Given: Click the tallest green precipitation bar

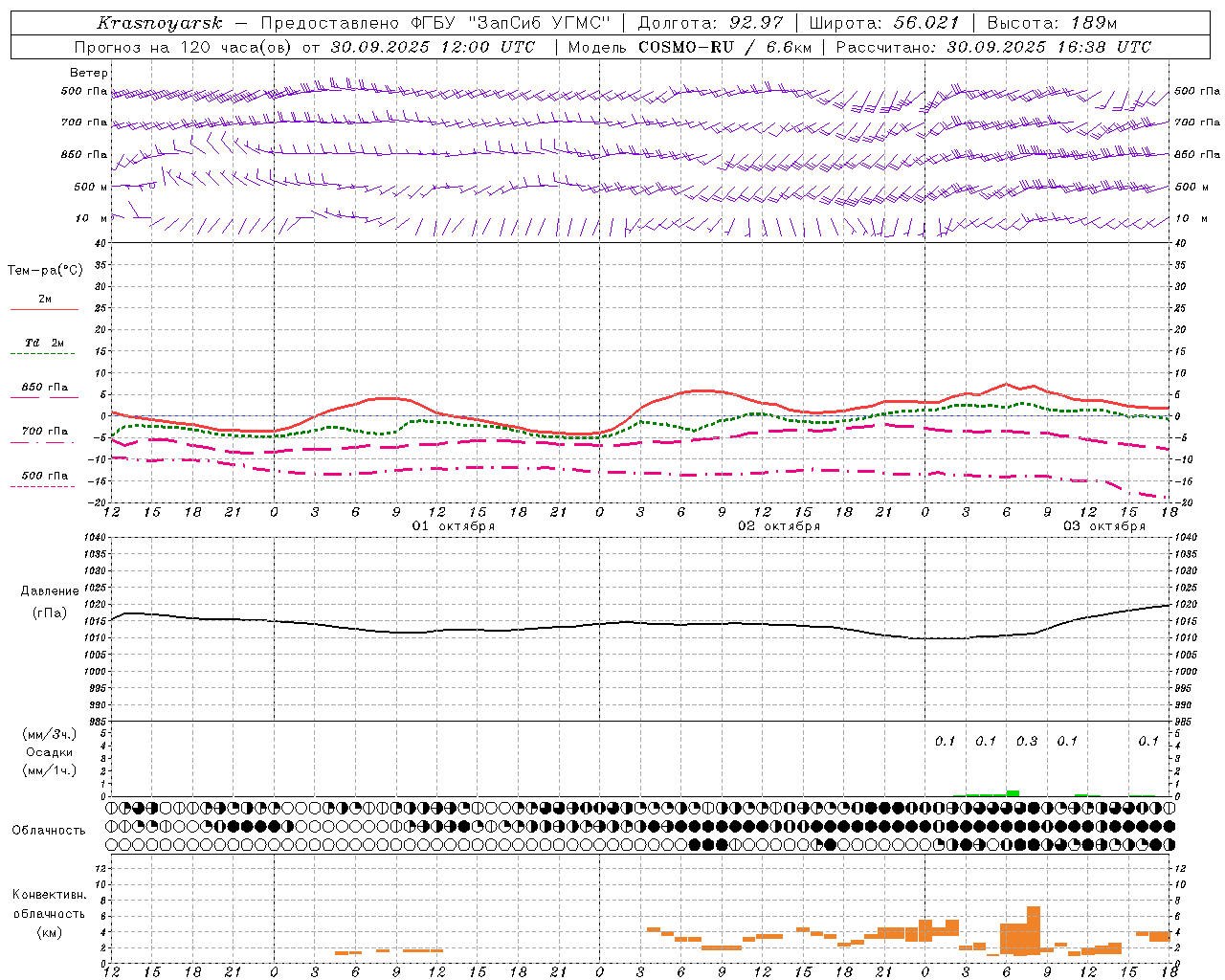Looking at the screenshot, I should [1013, 792].
